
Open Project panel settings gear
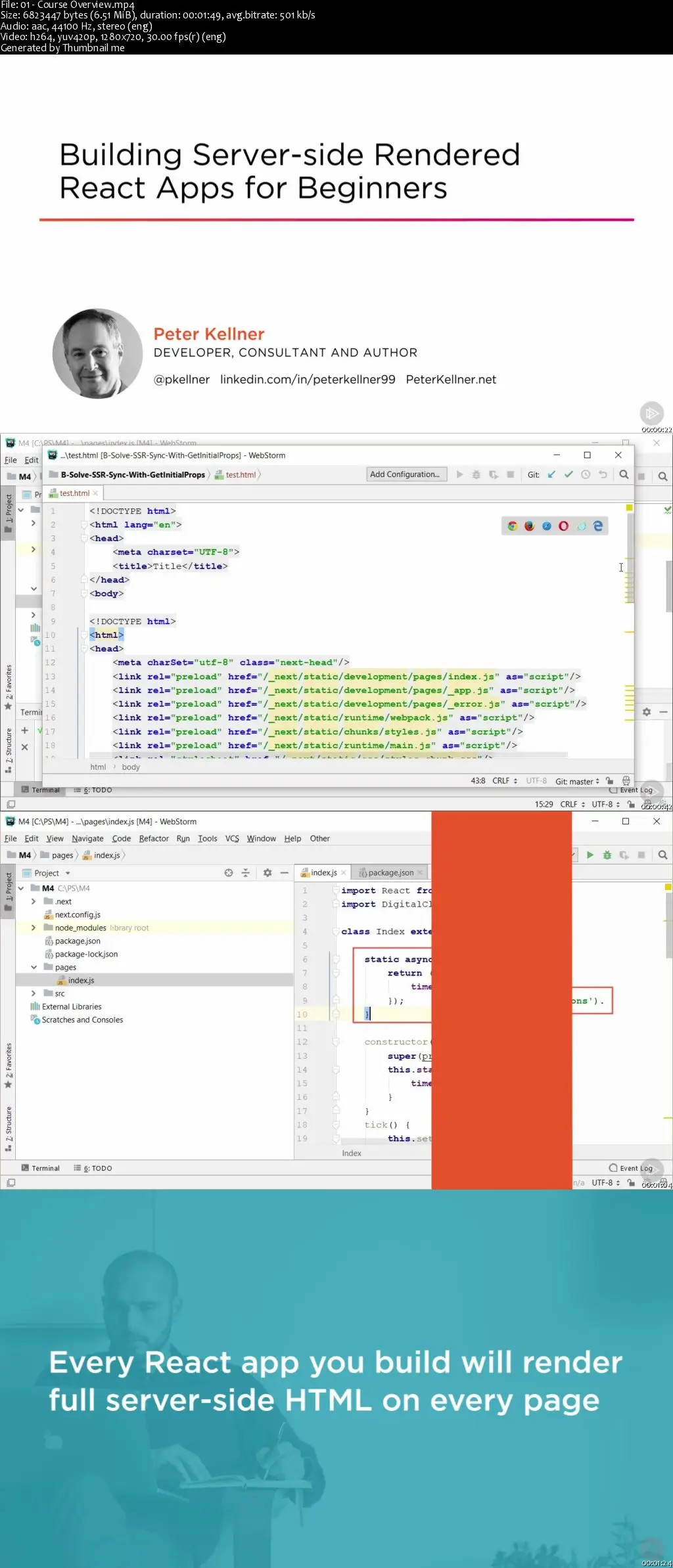coord(267,873)
